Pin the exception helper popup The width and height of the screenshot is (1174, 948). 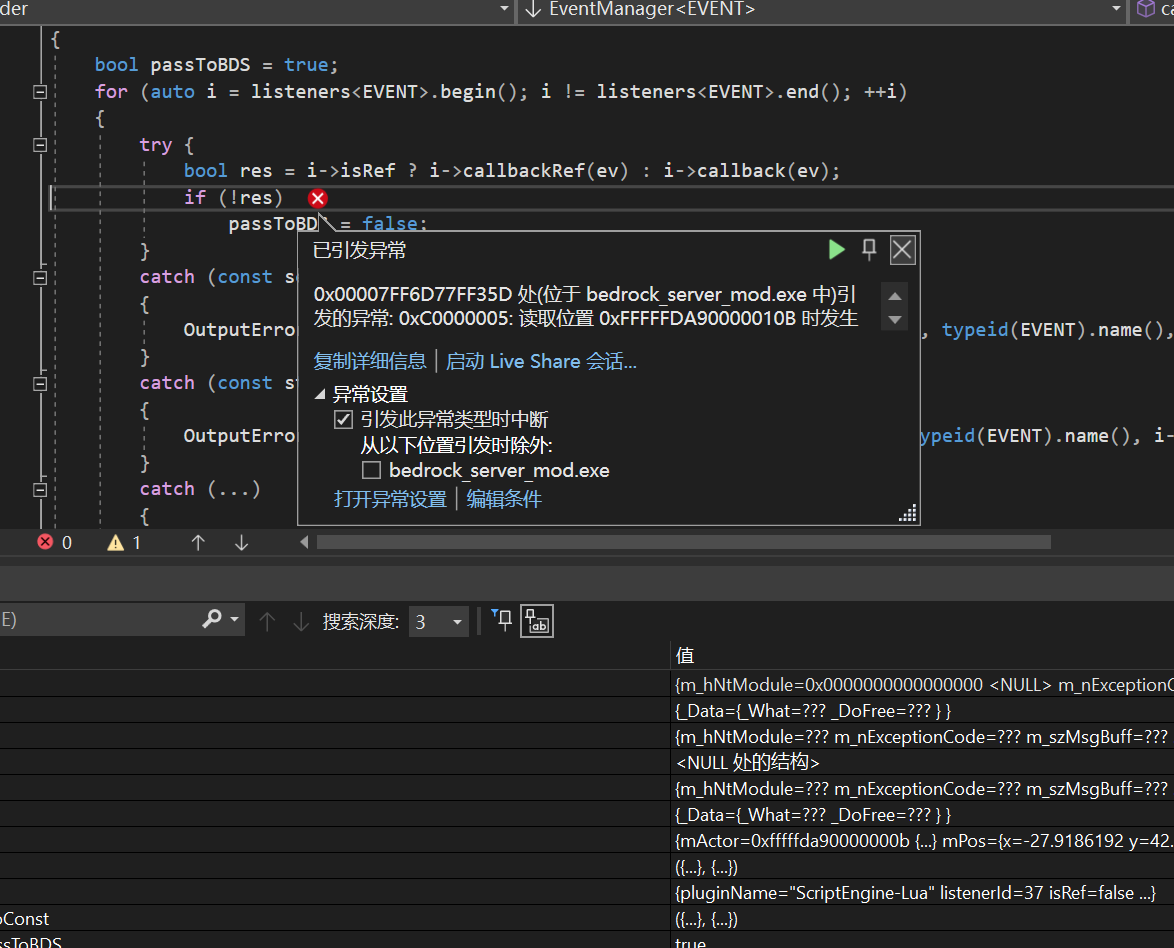(x=869, y=249)
